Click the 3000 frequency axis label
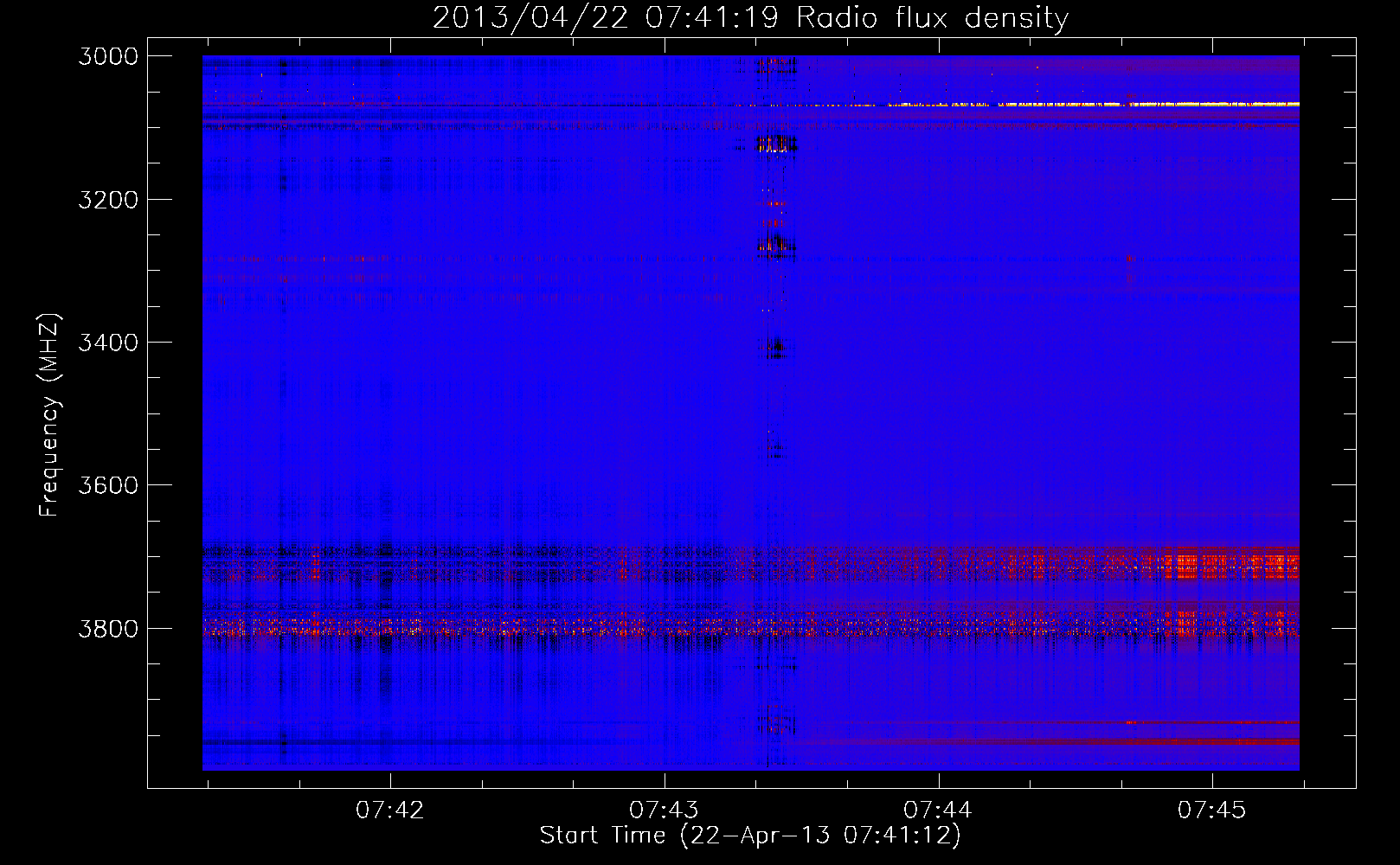 coord(108,56)
